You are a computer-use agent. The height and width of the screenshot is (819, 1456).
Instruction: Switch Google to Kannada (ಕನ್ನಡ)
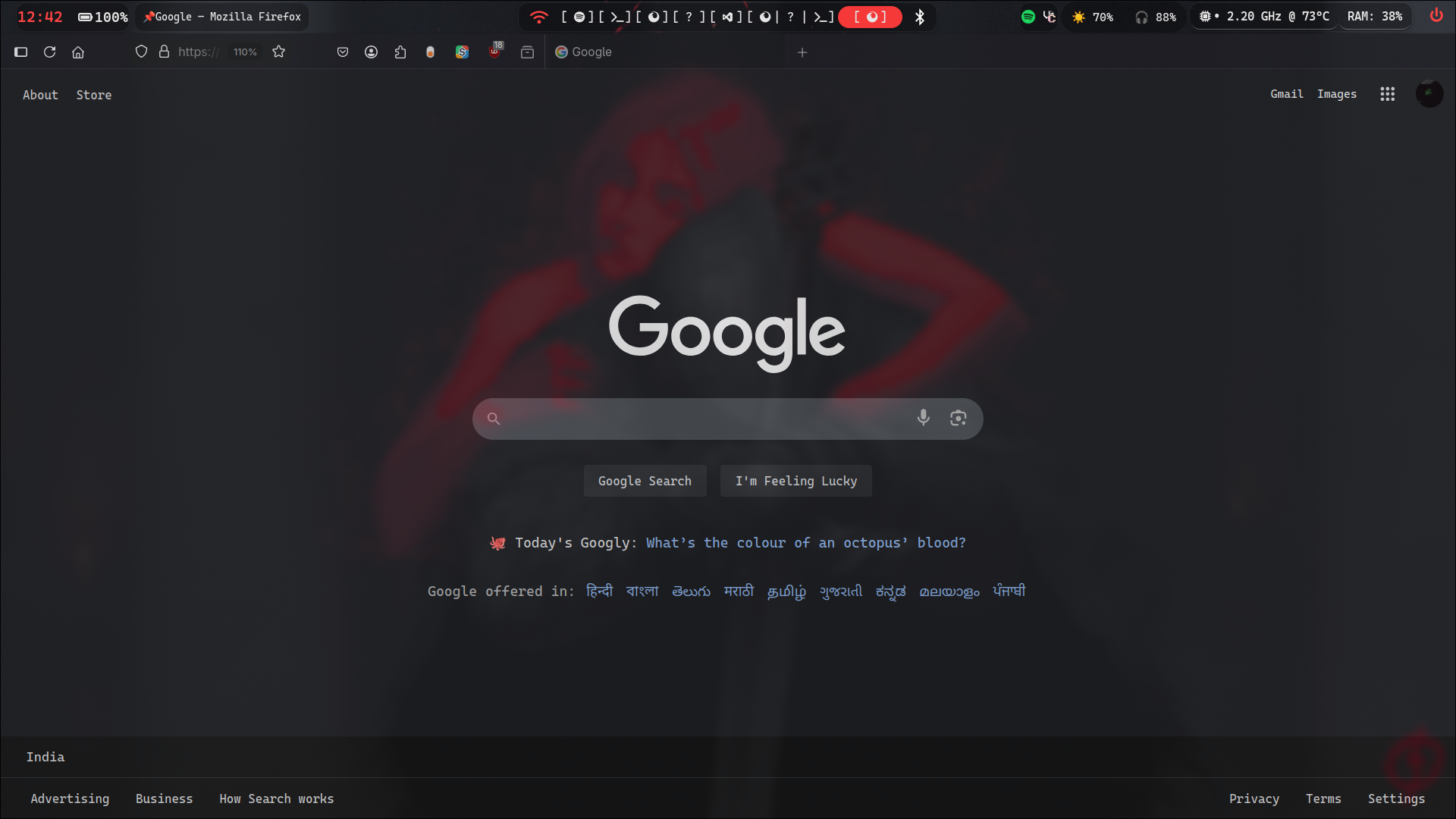[x=891, y=591]
